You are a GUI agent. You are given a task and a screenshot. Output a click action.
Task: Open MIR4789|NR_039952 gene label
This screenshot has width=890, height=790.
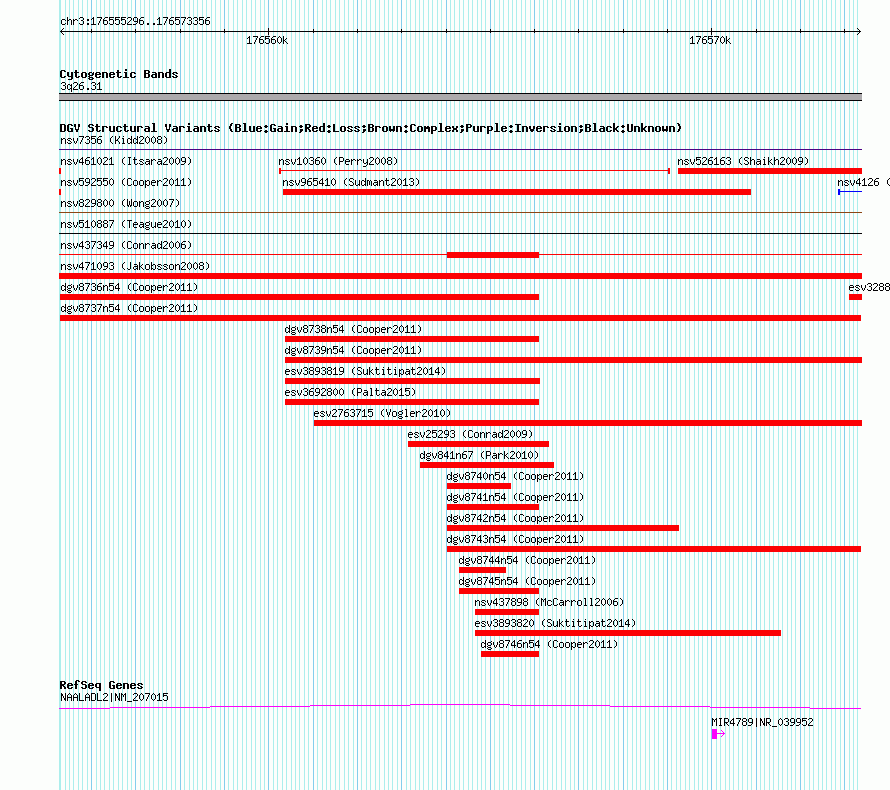coord(762,722)
